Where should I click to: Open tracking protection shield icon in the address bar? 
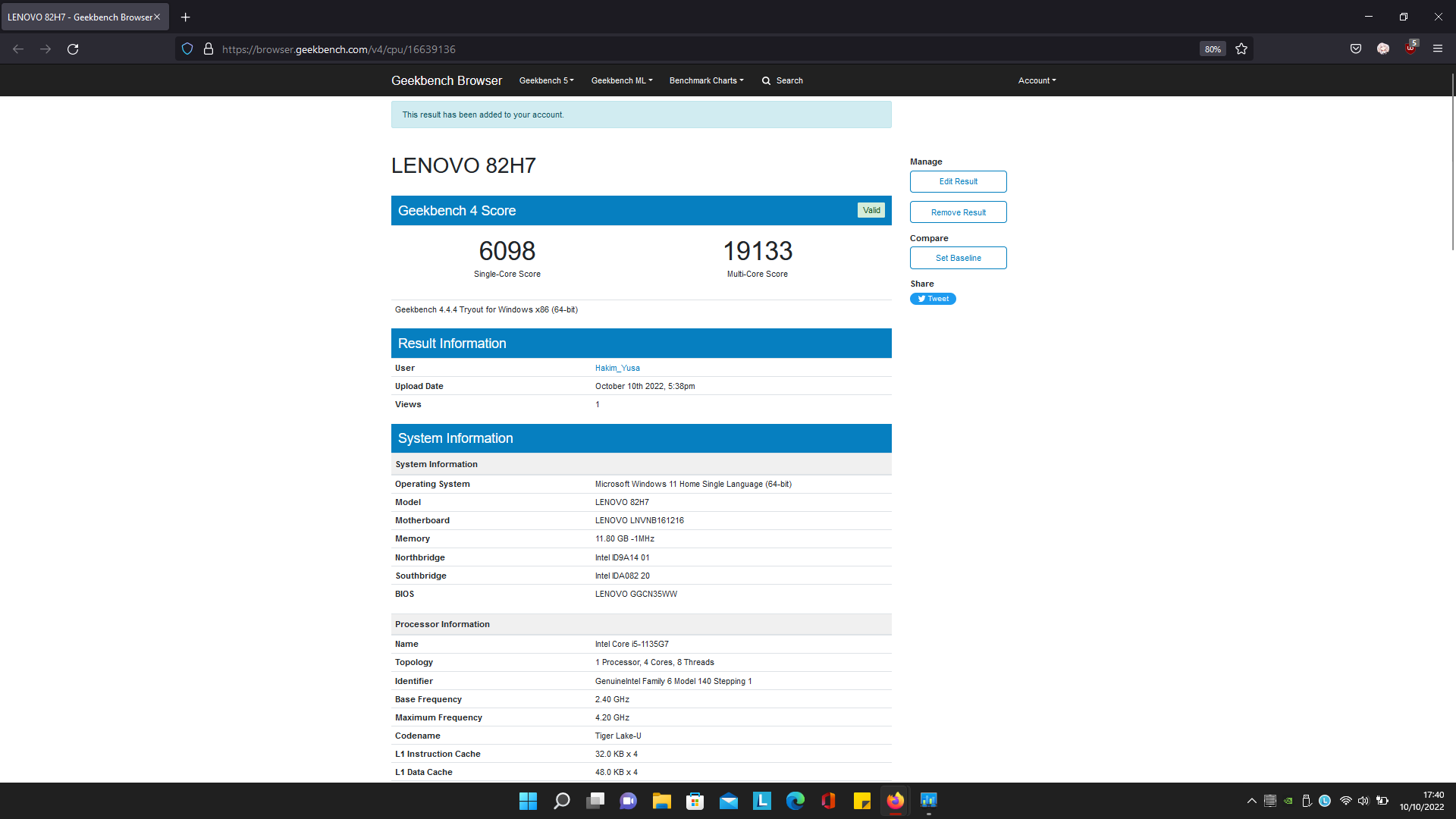point(187,49)
